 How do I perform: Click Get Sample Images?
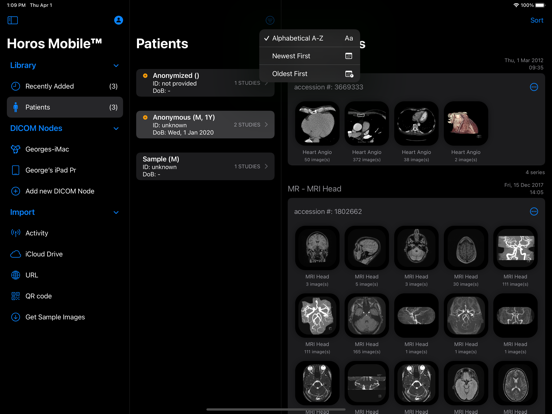click(65, 317)
